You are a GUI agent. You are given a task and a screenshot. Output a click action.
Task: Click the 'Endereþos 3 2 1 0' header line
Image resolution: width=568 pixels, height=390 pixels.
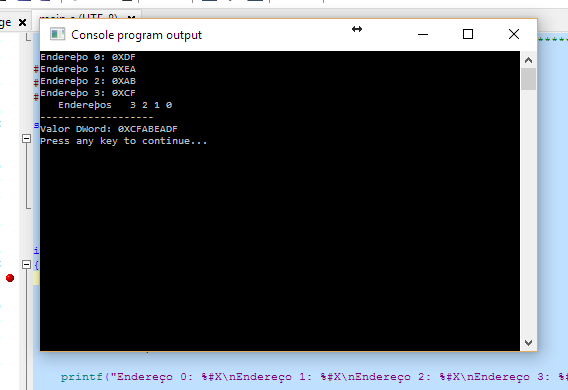point(115,105)
